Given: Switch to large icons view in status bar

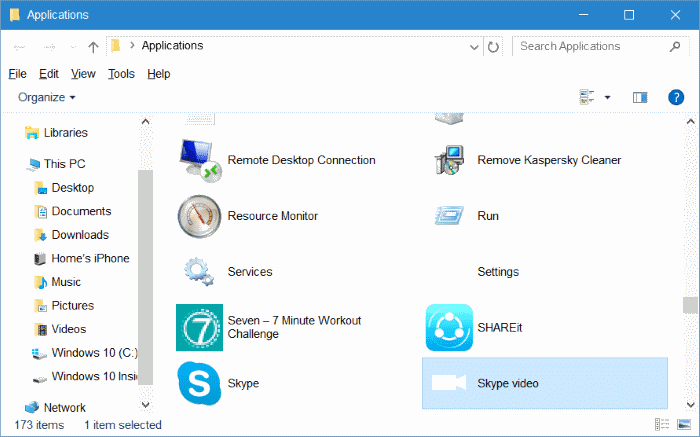Looking at the screenshot, I should [684, 424].
